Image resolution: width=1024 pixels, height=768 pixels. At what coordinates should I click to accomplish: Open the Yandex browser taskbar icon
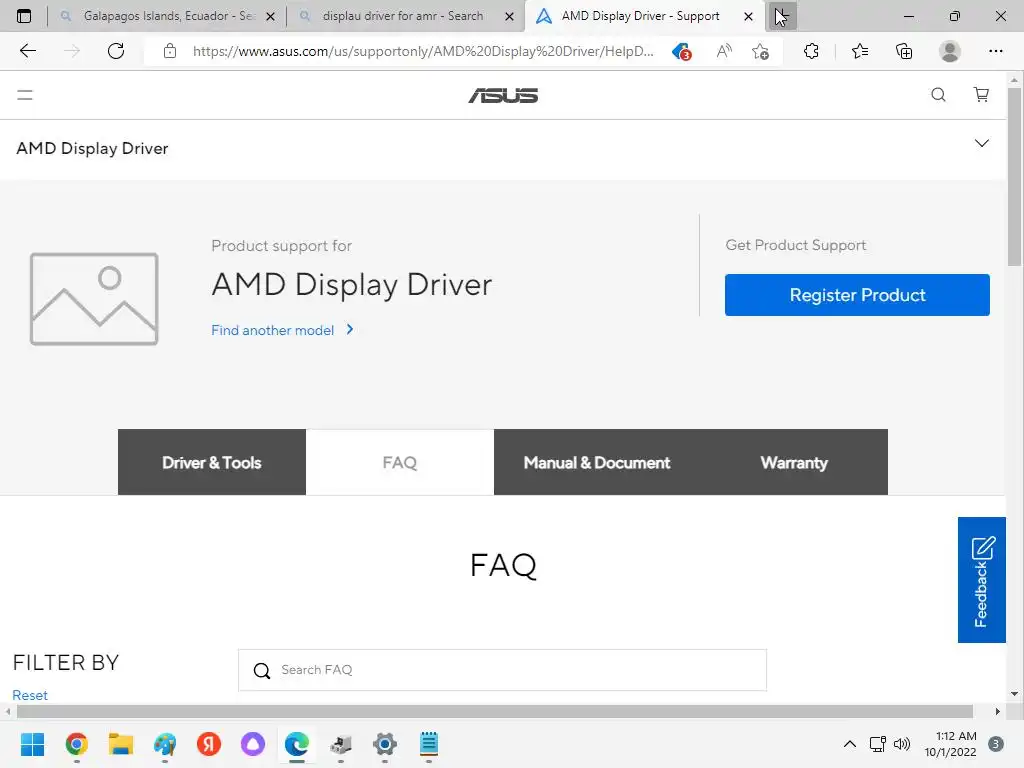pos(209,744)
